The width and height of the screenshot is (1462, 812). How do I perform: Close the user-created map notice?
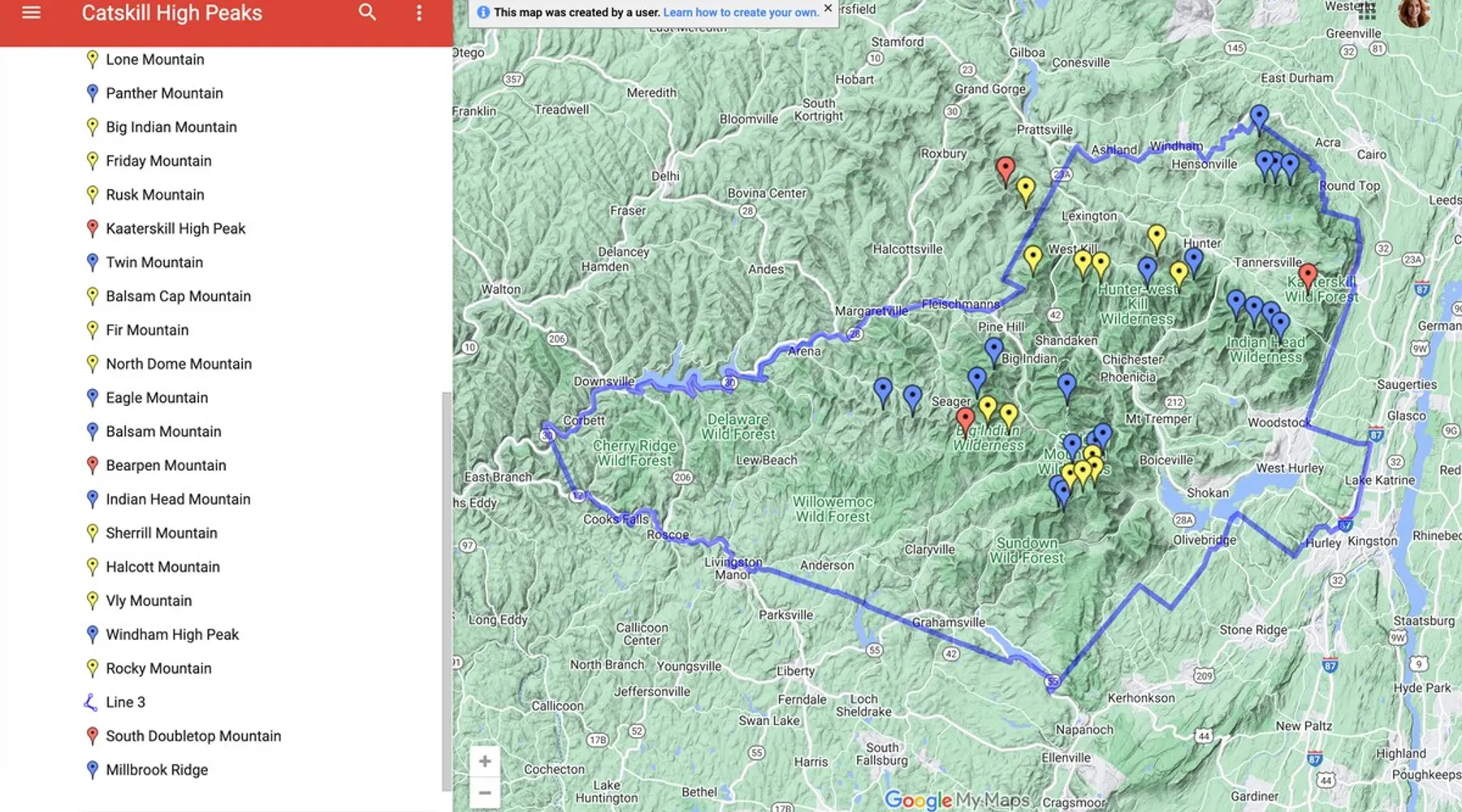click(828, 9)
